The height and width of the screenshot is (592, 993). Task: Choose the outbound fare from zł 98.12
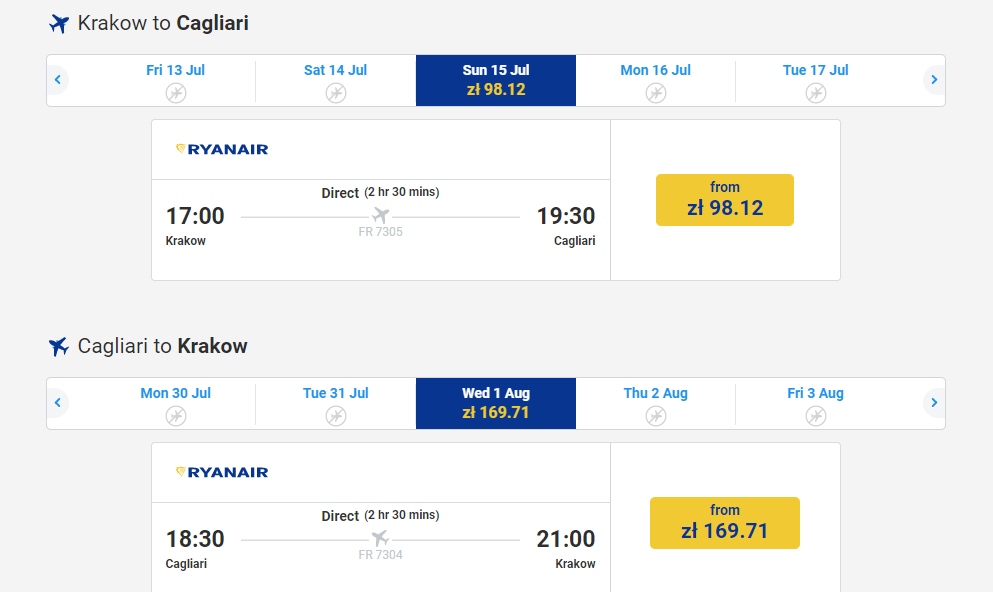coord(725,200)
